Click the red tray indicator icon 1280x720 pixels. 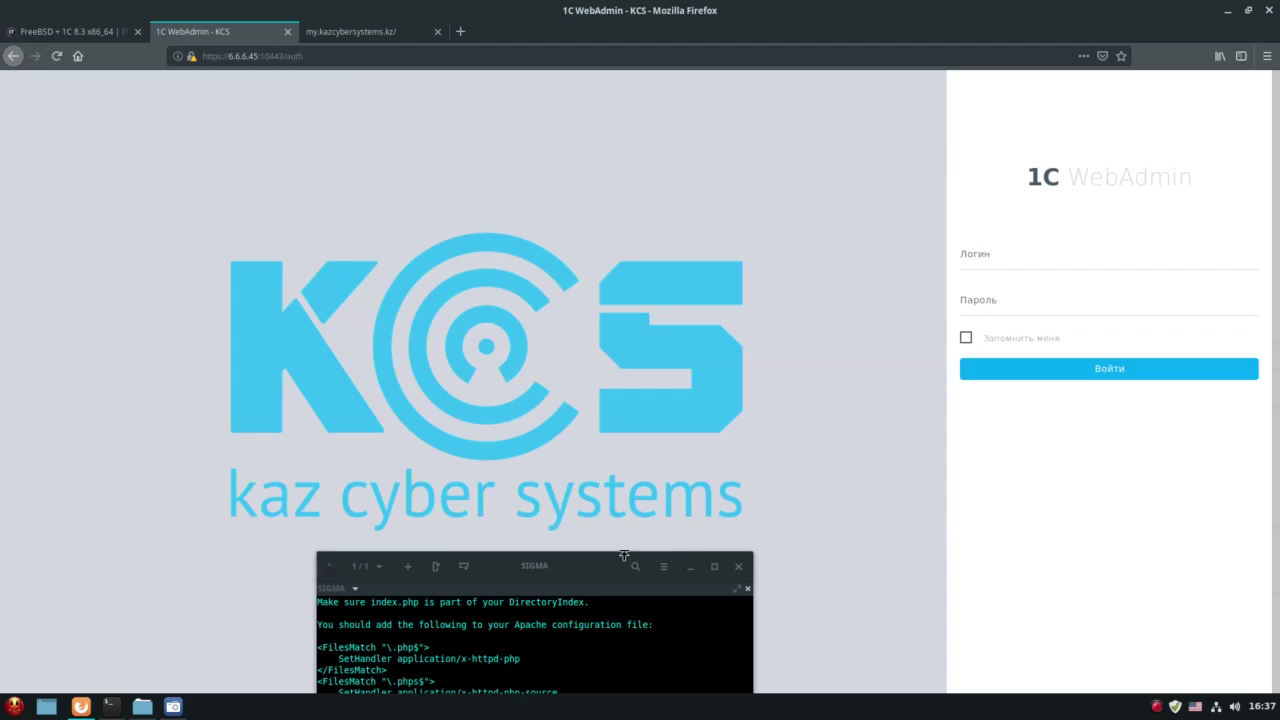point(1157,706)
